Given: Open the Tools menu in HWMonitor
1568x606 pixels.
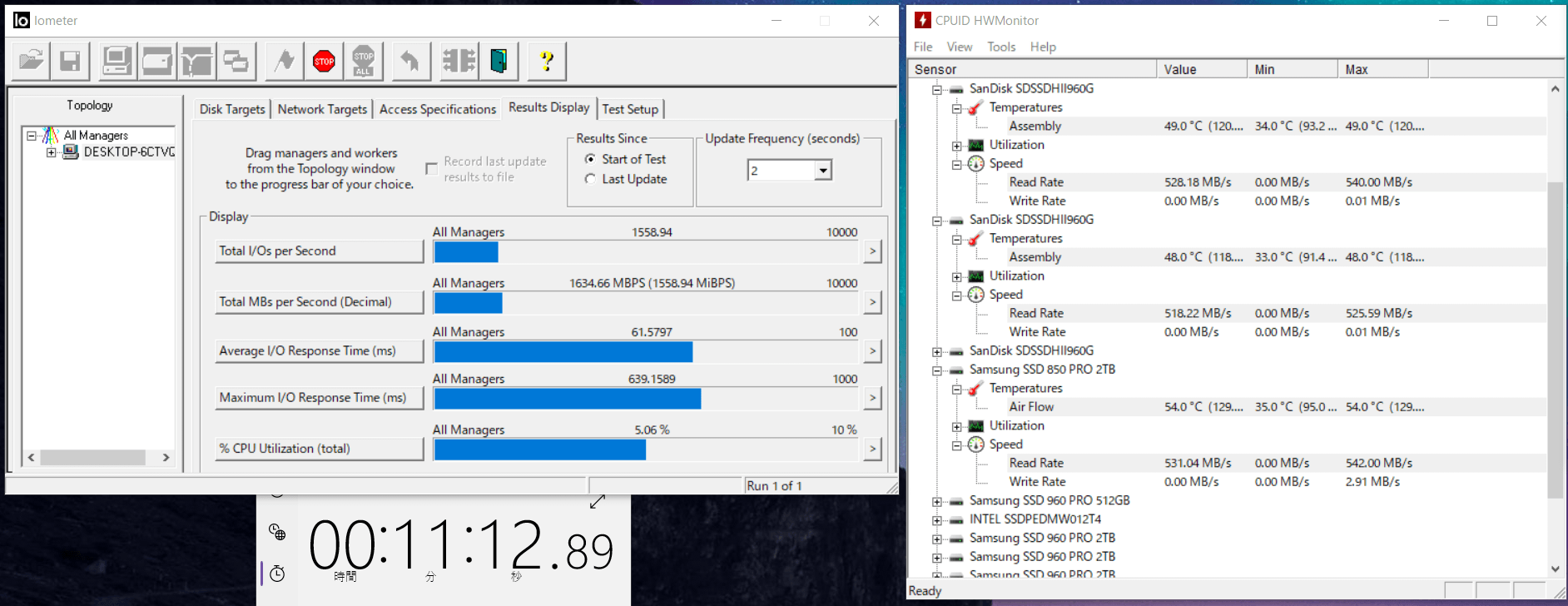Looking at the screenshot, I should [x=1001, y=47].
